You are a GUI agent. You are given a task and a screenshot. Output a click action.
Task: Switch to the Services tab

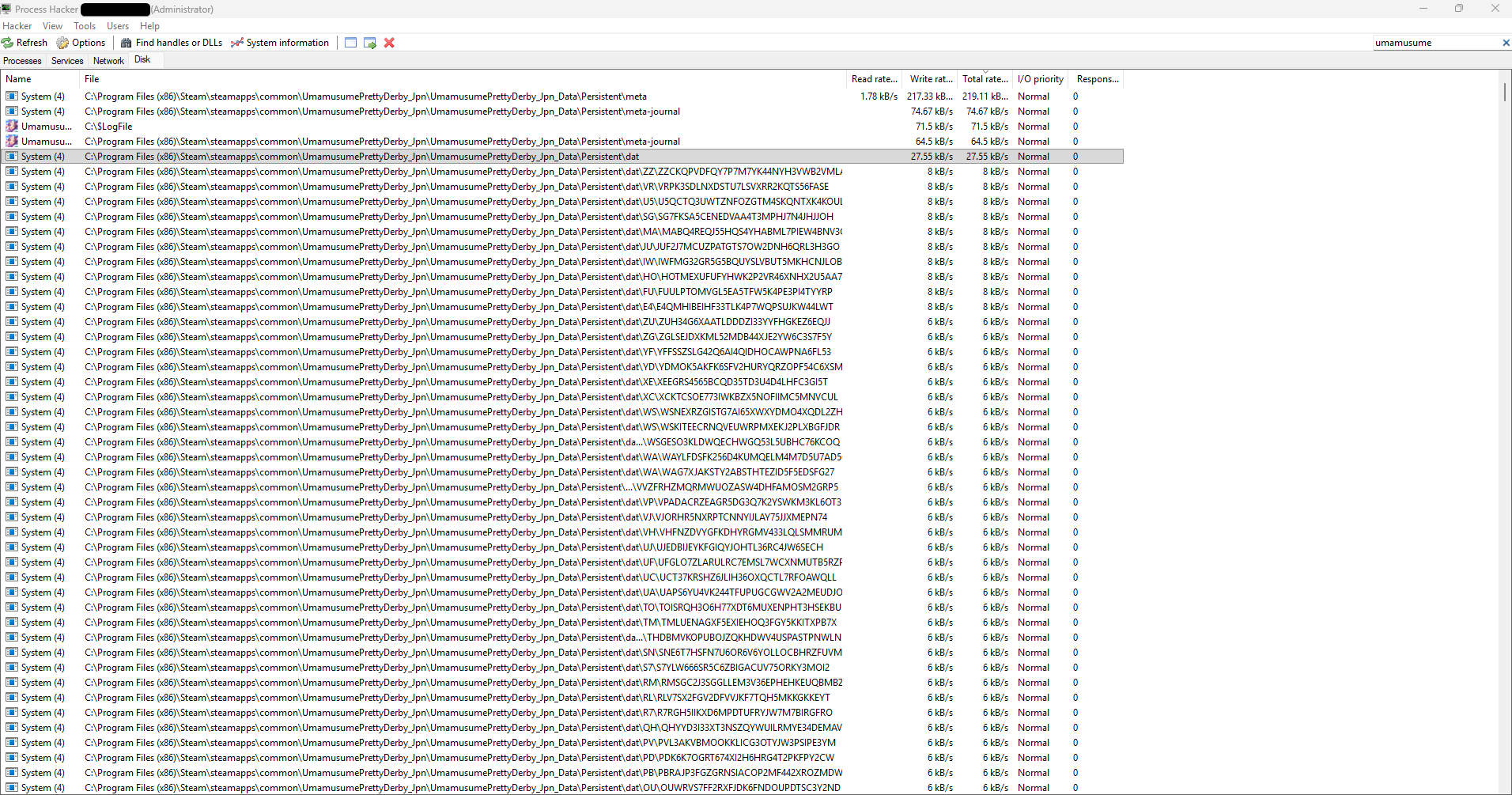tap(67, 61)
